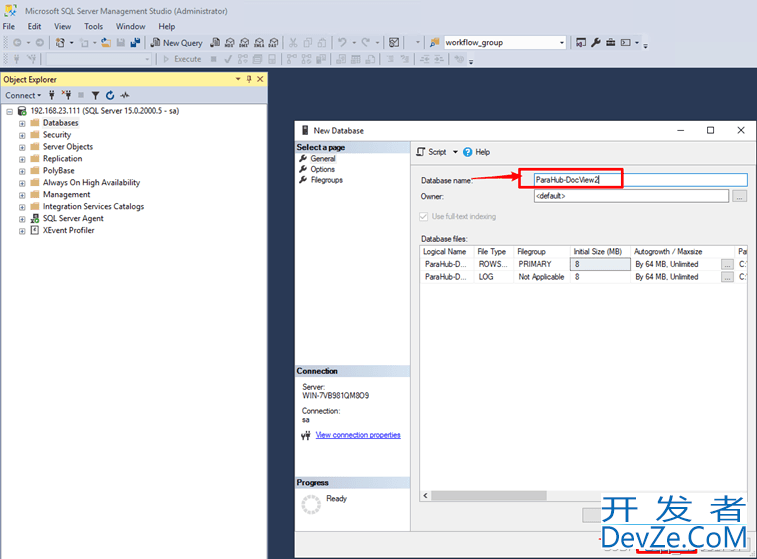Open the File menu
757x559 pixels.
coord(9,27)
